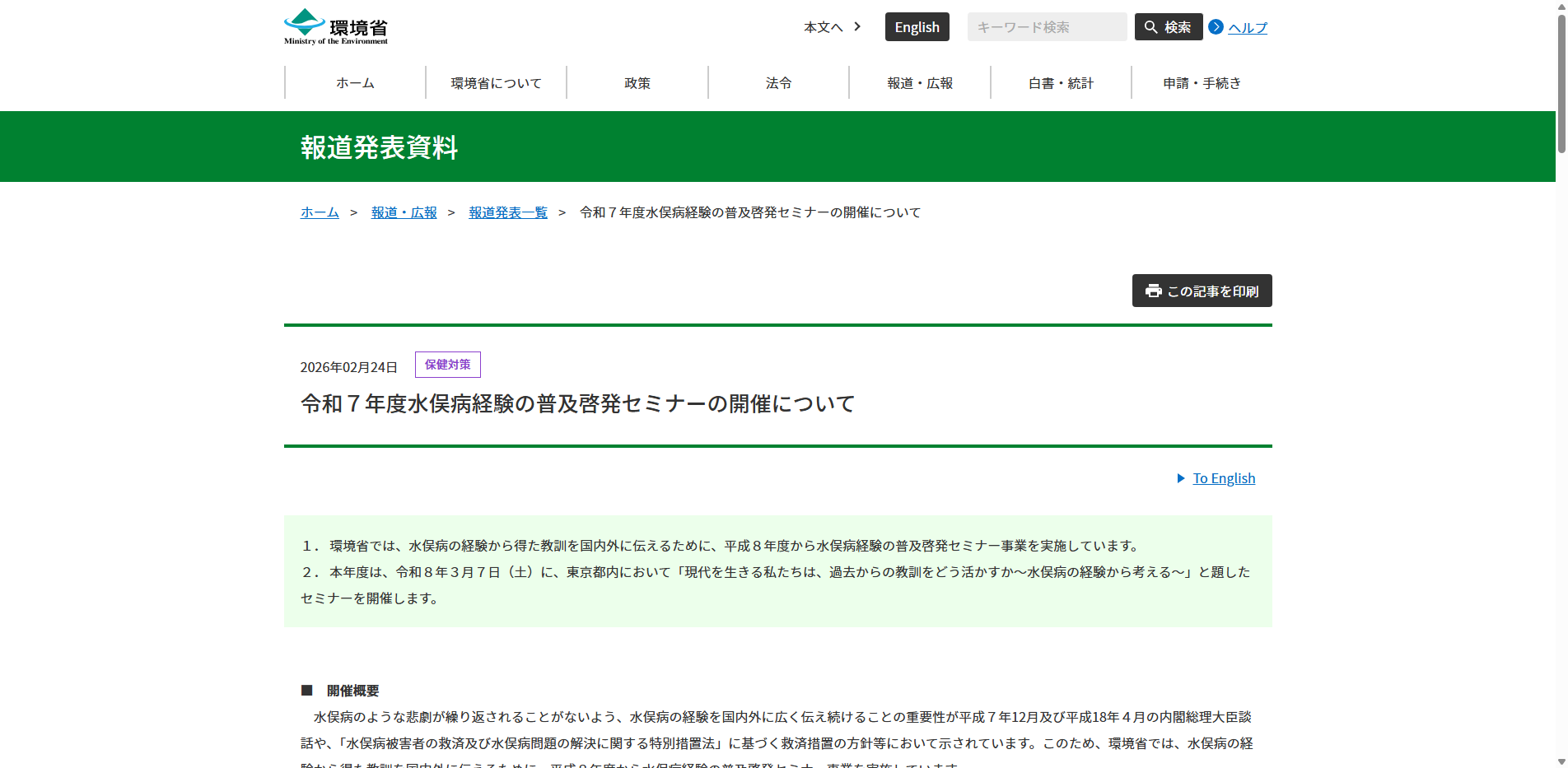
Task: Click the circular arrow icon beside ヘルプ
Action: [1216, 26]
